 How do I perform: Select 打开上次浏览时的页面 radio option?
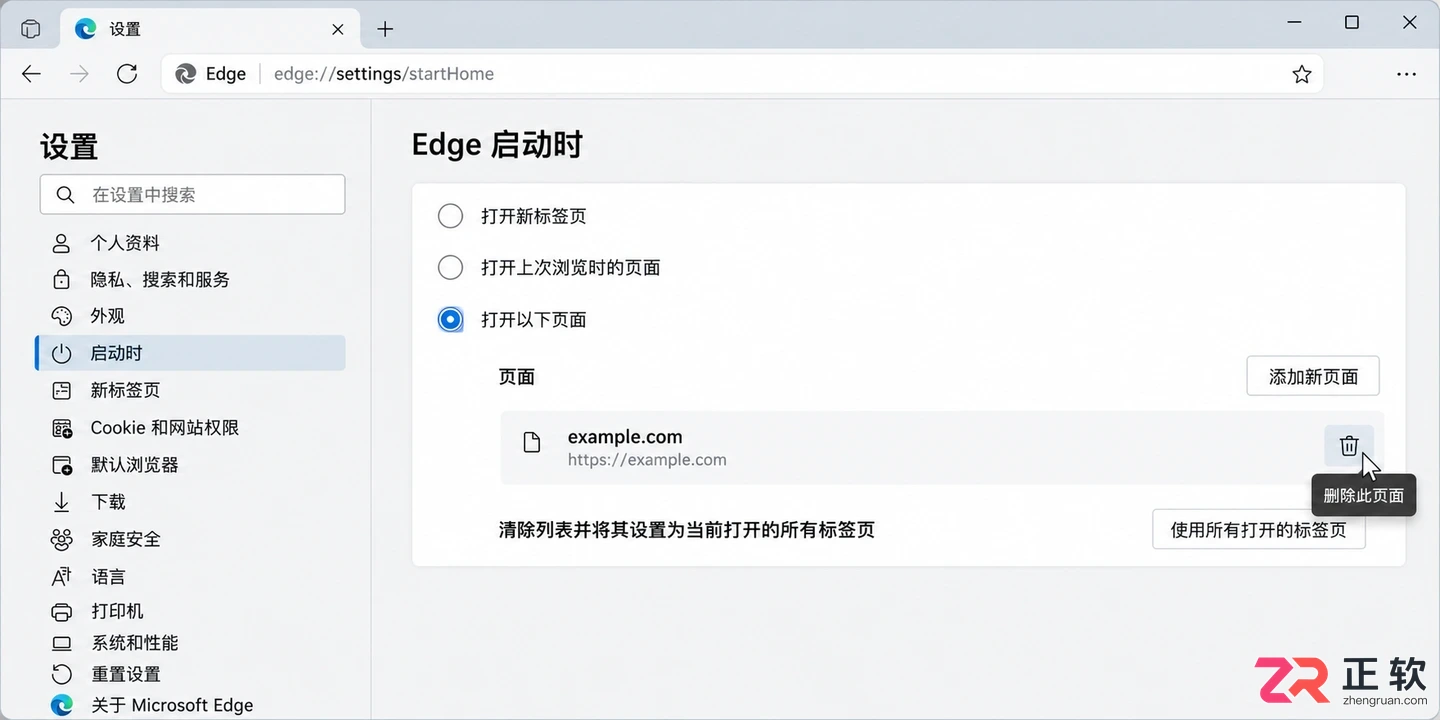451,268
